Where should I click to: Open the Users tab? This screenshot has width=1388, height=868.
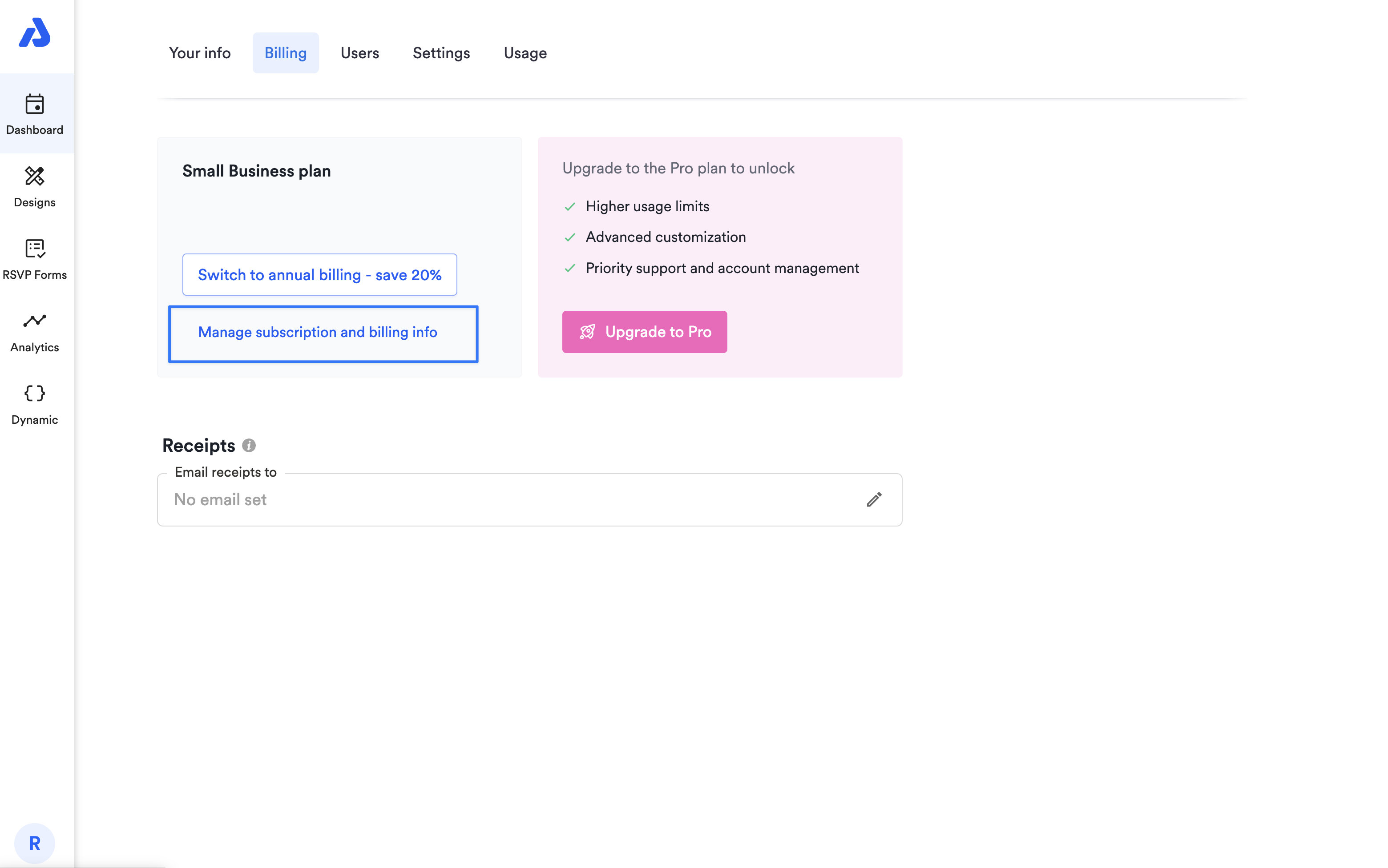359,53
